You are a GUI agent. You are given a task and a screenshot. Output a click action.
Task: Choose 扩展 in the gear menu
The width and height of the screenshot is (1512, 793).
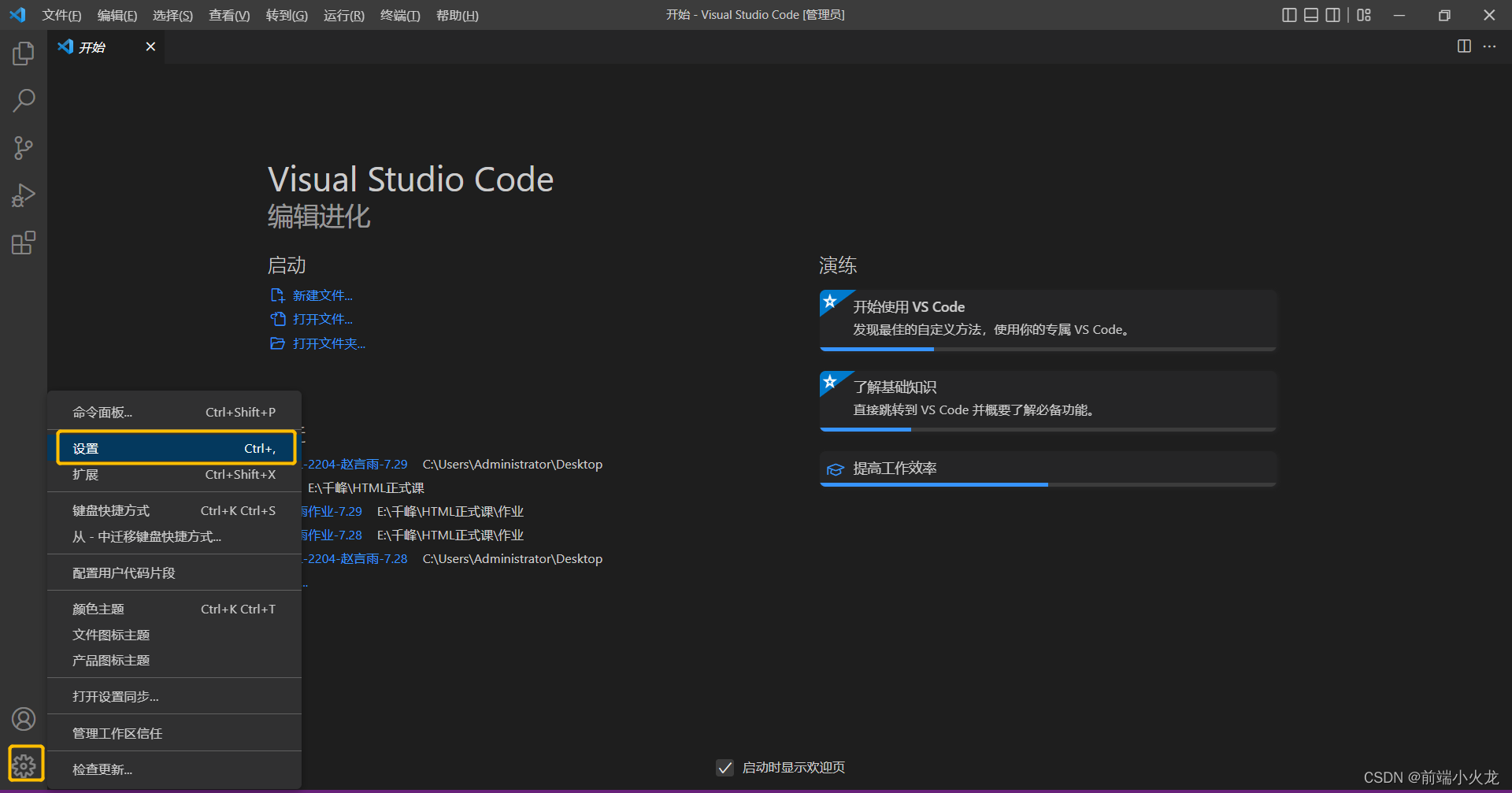point(174,475)
